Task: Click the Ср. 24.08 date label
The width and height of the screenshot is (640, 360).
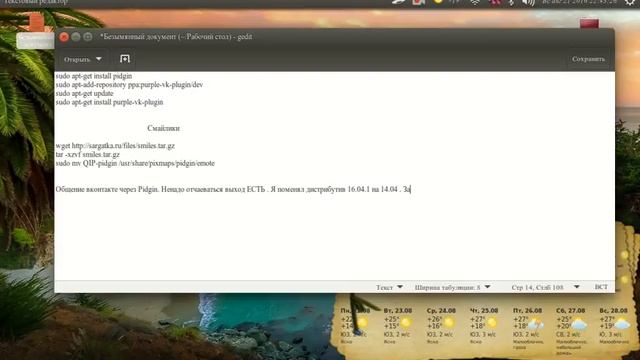Action: [441, 311]
